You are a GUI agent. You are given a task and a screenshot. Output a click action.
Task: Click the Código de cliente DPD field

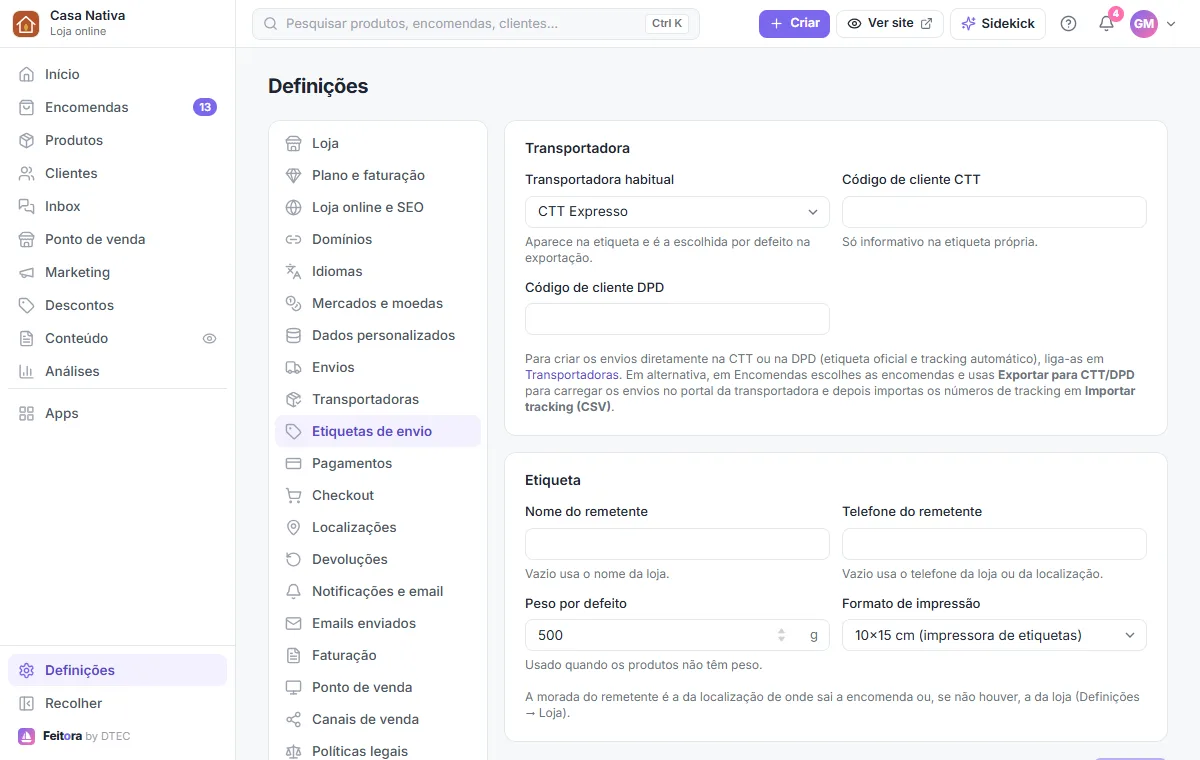pos(677,319)
